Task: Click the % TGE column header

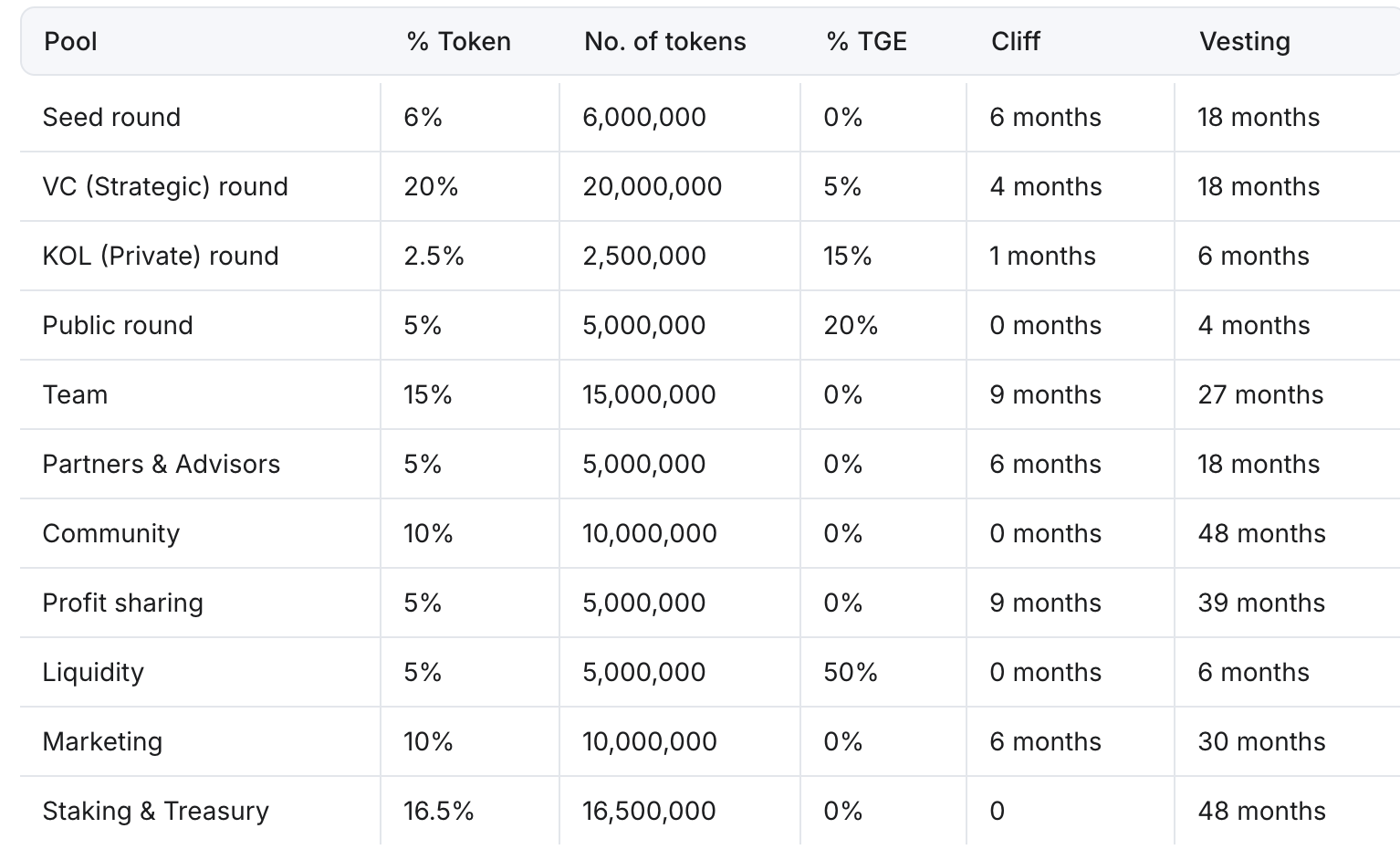Action: (866, 42)
